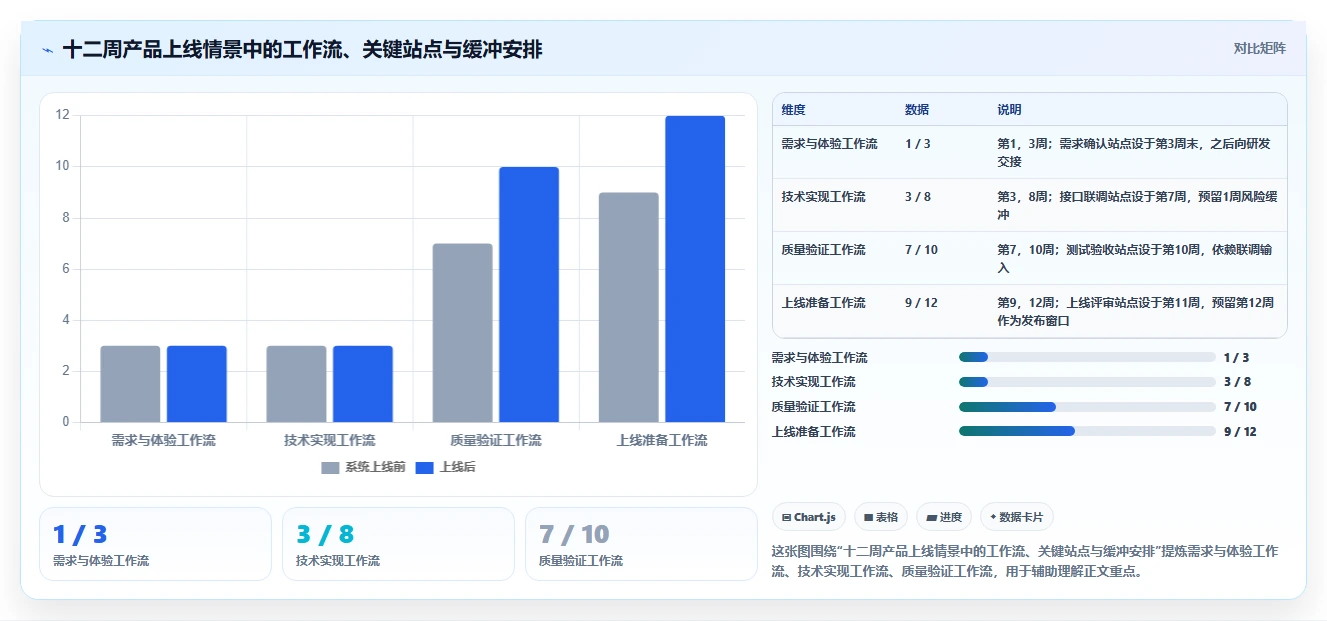Image resolution: width=1327 pixels, height=621 pixels.
Task: Click the 技术实现工作流 x-axis label in the chart
Action: click(x=330, y=440)
